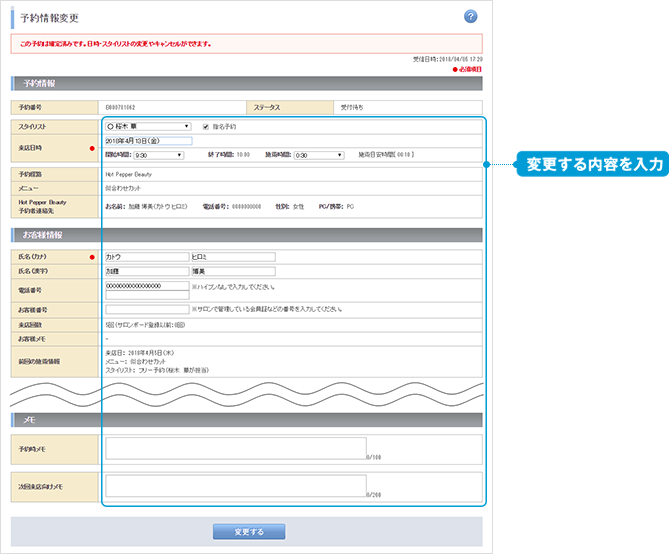Focus the お客様番号 input field
The width and height of the screenshot is (670, 554).
(x=146, y=310)
